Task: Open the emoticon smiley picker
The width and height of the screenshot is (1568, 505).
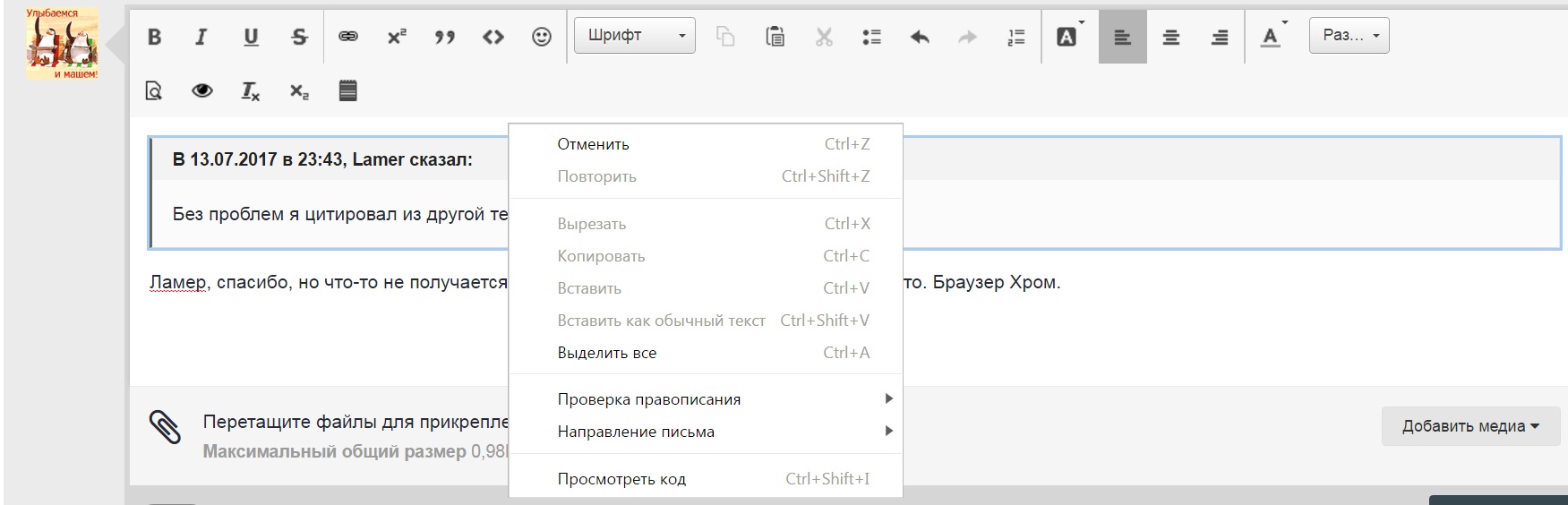Action: coord(541,37)
